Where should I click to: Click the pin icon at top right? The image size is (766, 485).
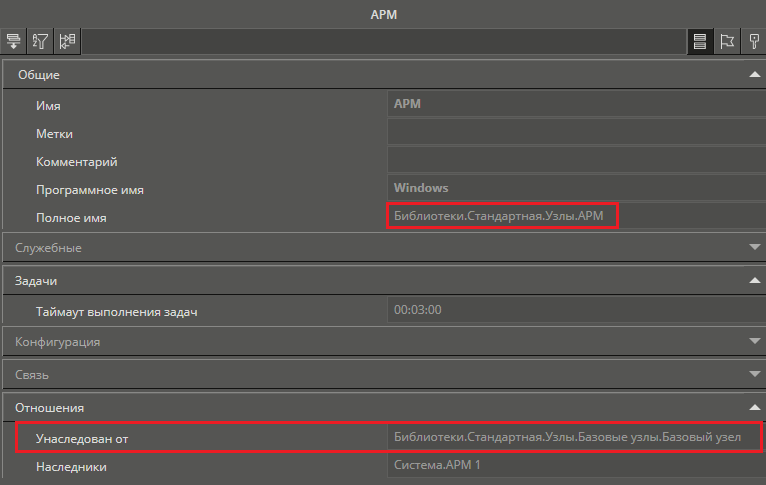click(753, 41)
